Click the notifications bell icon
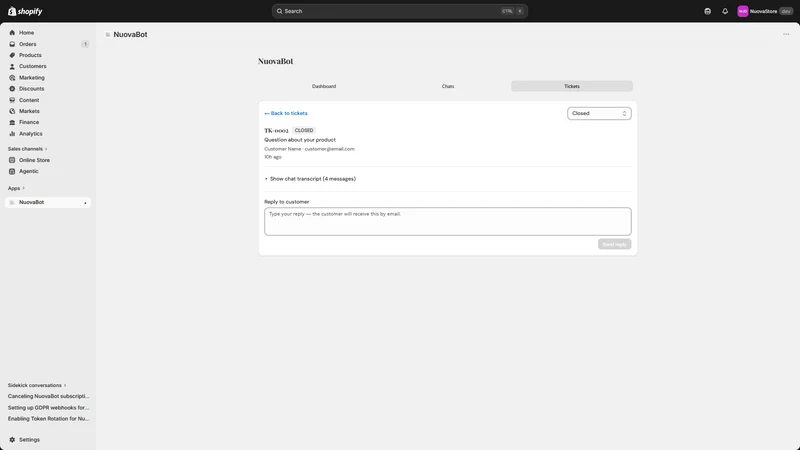 (x=725, y=11)
